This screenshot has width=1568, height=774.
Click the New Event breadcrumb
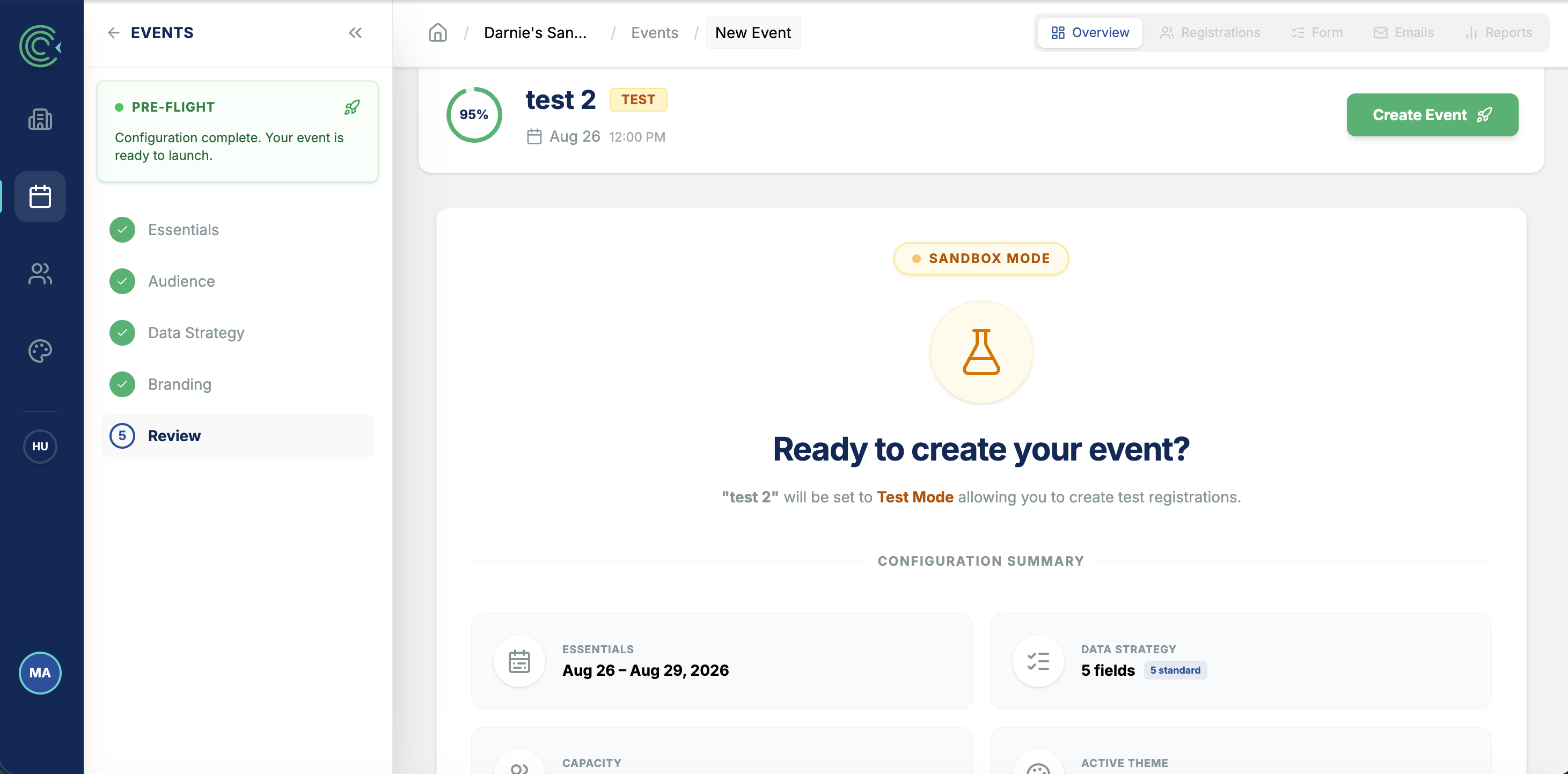click(753, 33)
